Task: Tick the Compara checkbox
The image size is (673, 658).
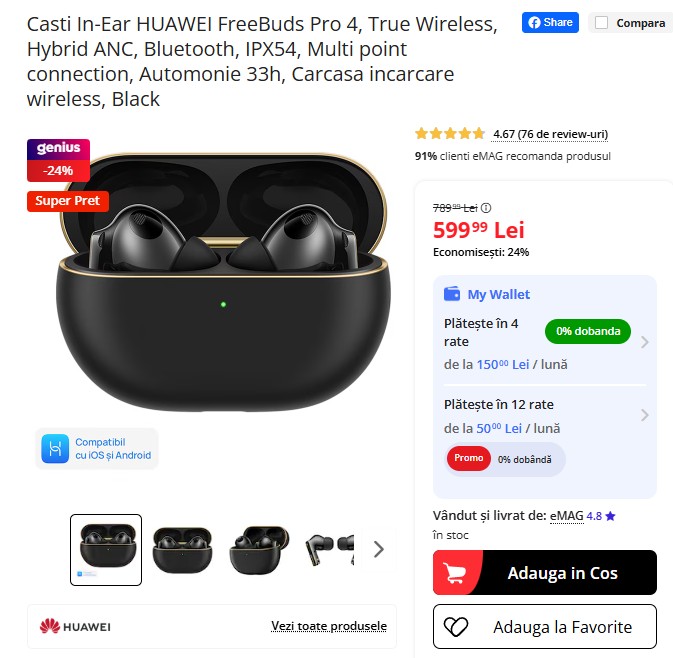Action: click(x=601, y=23)
